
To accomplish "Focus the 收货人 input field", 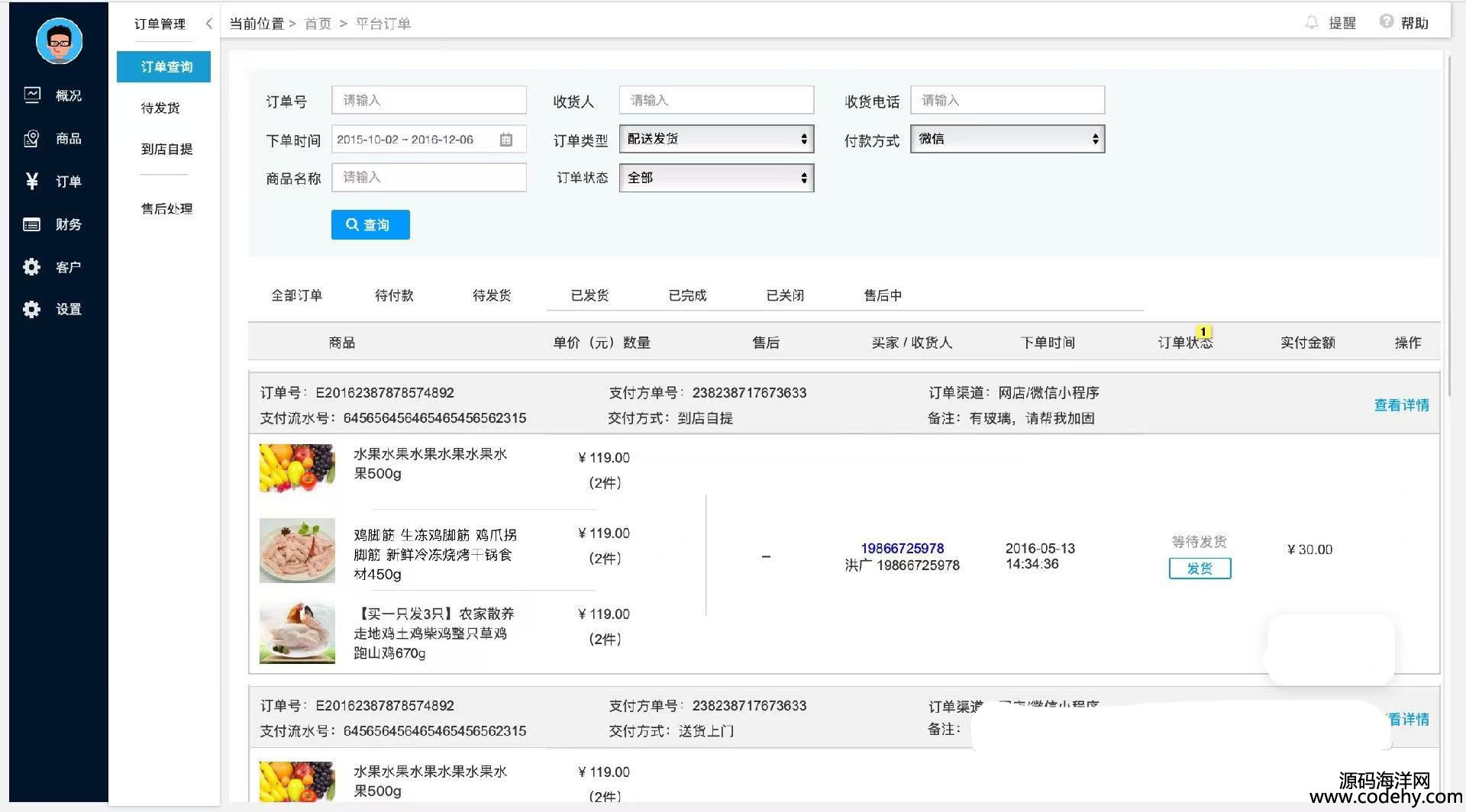I will pyautogui.click(x=716, y=100).
